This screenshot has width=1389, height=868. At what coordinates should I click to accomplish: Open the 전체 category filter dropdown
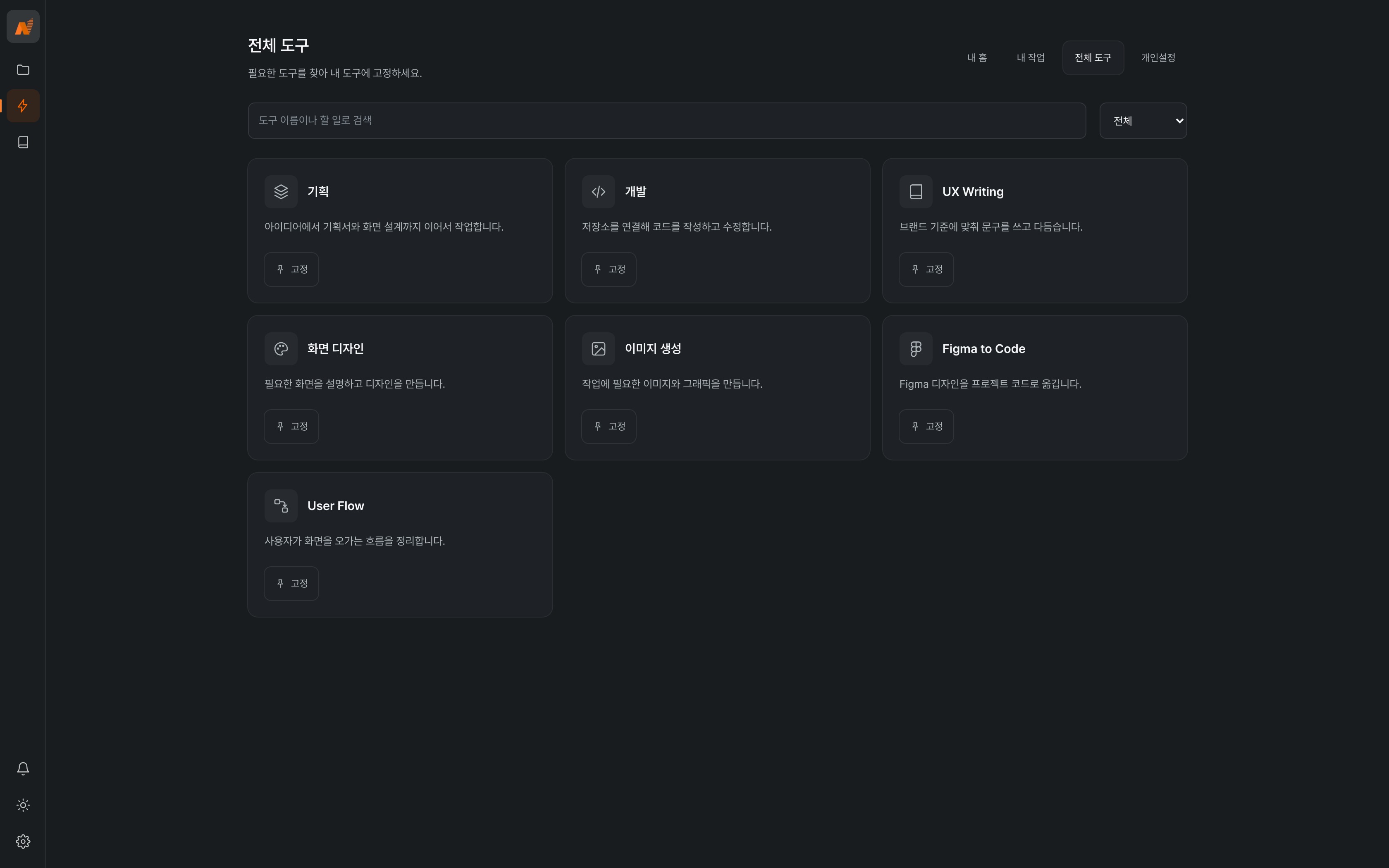(x=1143, y=121)
